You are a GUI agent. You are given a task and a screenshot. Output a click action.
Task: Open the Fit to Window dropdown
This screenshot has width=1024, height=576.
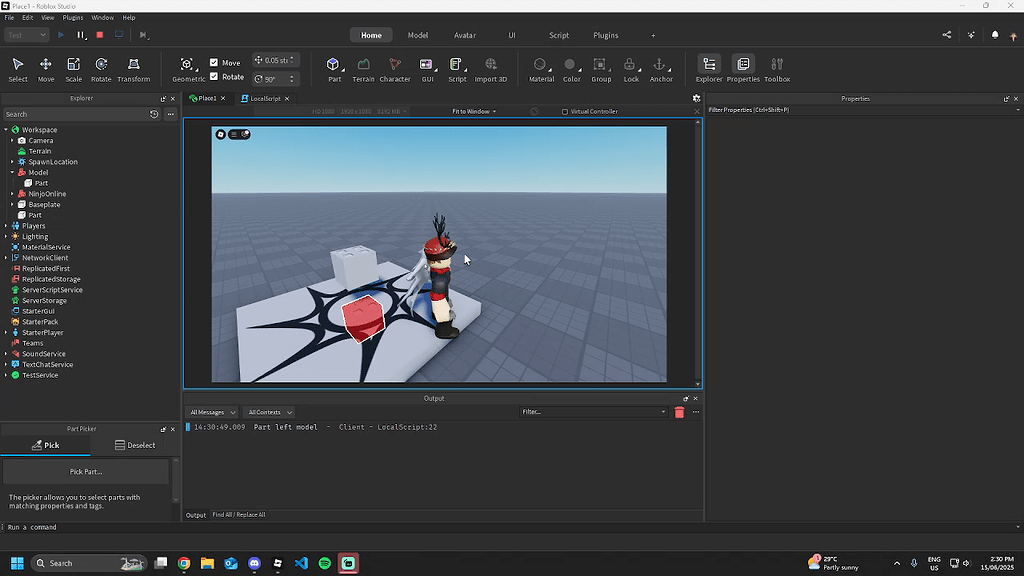[473, 111]
